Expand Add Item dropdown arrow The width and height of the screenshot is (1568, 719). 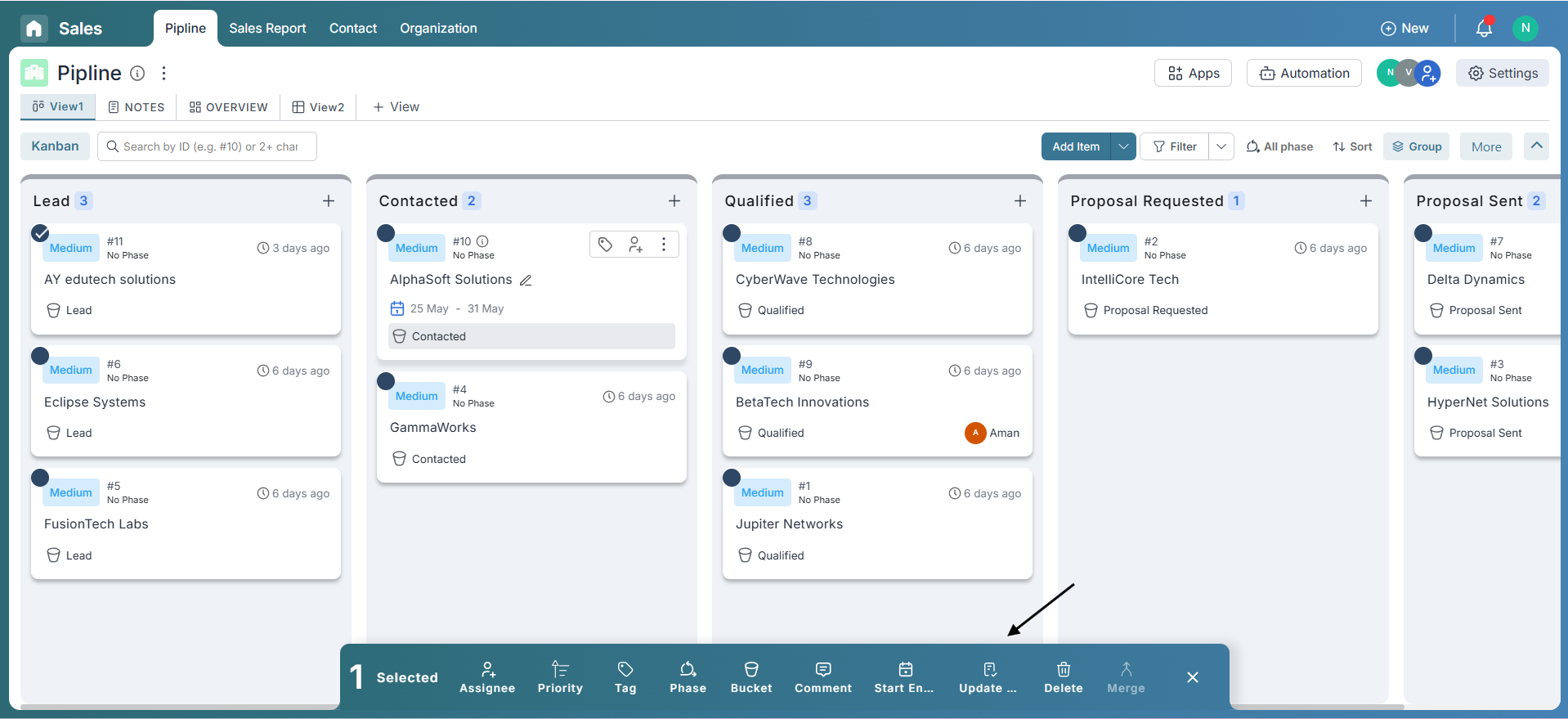(1123, 146)
